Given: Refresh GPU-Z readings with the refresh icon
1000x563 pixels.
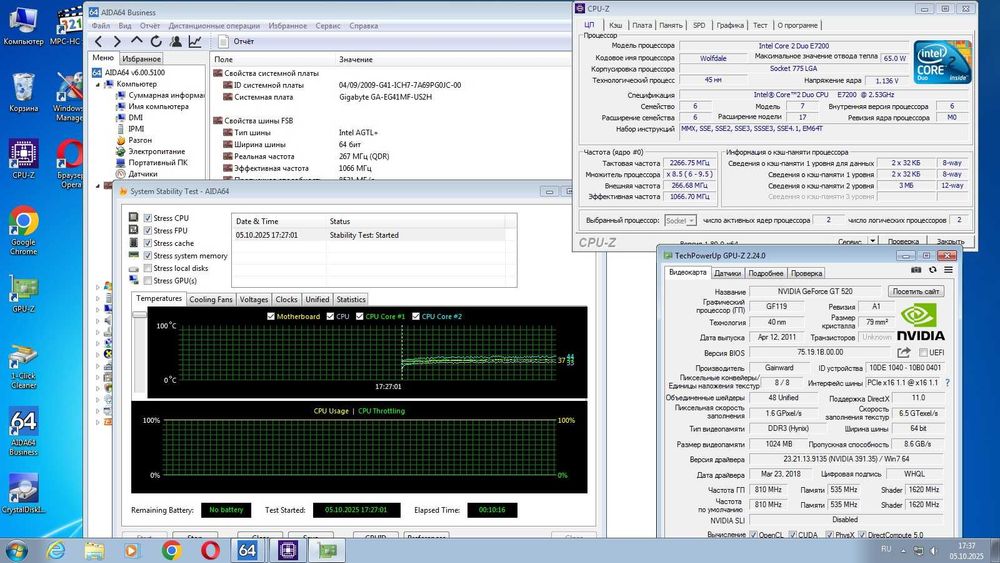Looking at the screenshot, I should [x=932, y=270].
